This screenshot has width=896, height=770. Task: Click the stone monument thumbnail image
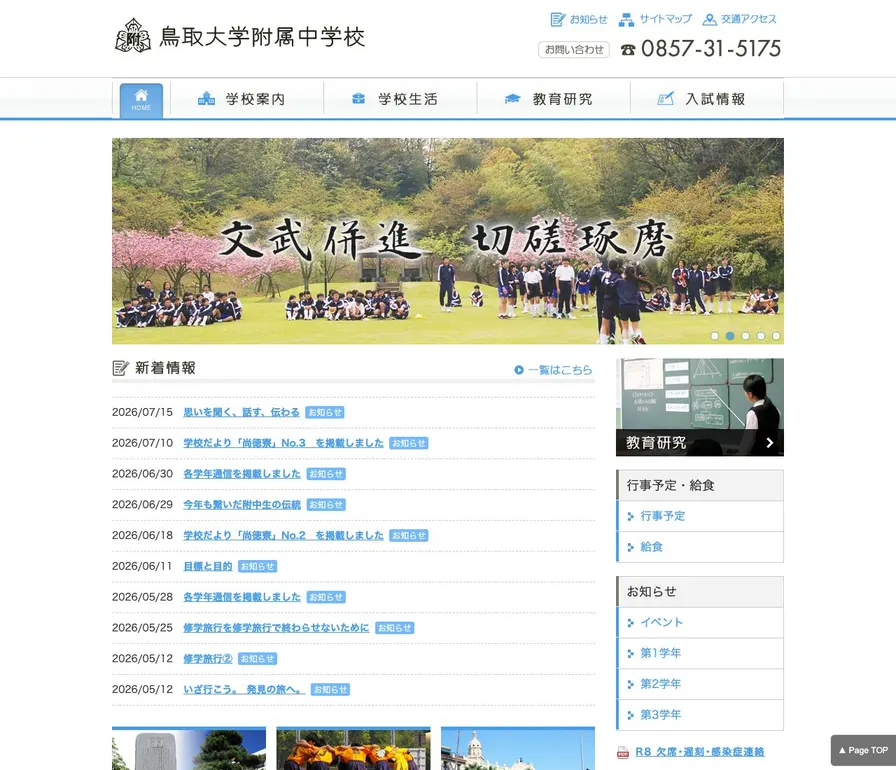pyautogui.click(x=189, y=749)
